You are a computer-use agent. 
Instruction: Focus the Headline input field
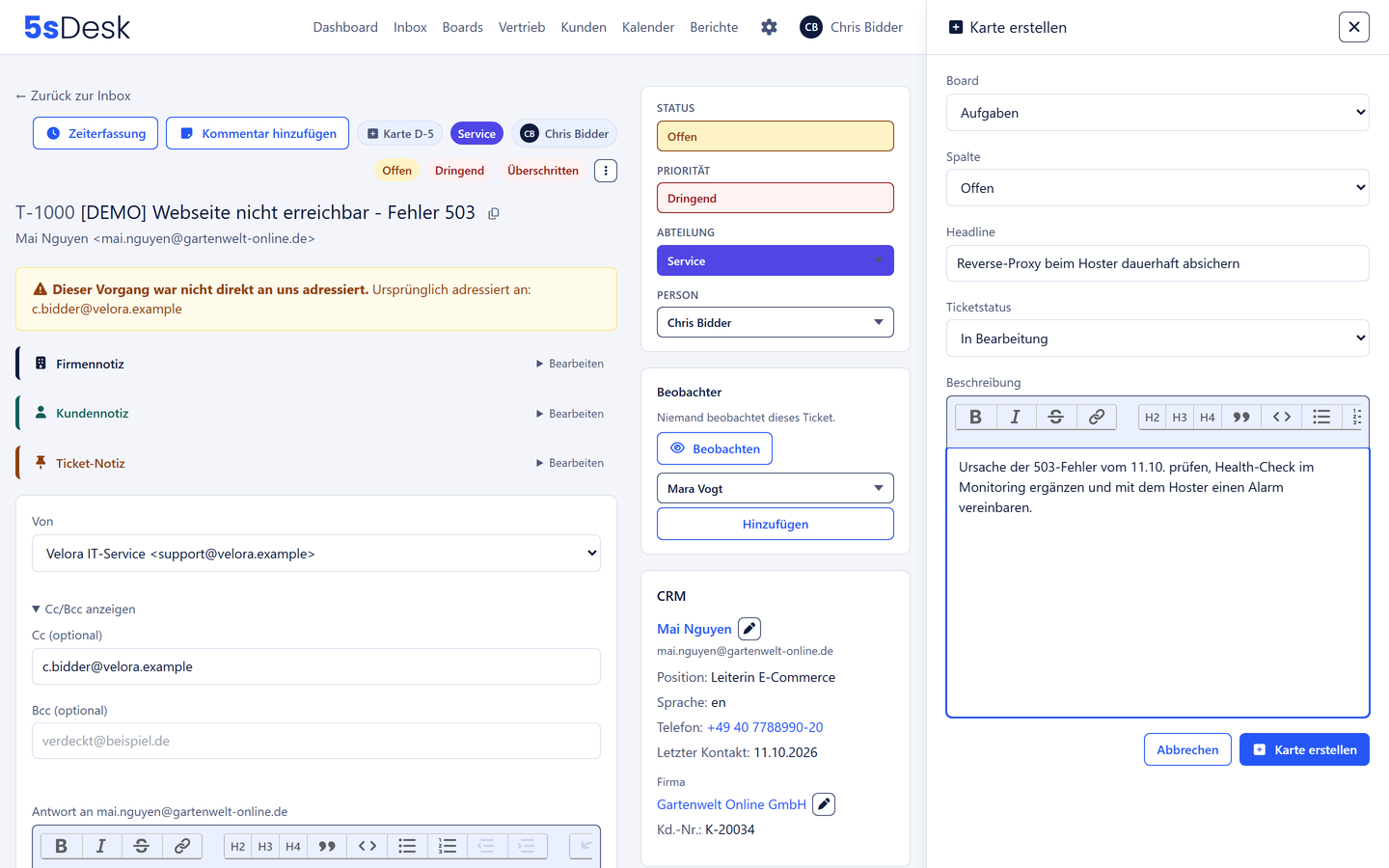click(x=1157, y=263)
